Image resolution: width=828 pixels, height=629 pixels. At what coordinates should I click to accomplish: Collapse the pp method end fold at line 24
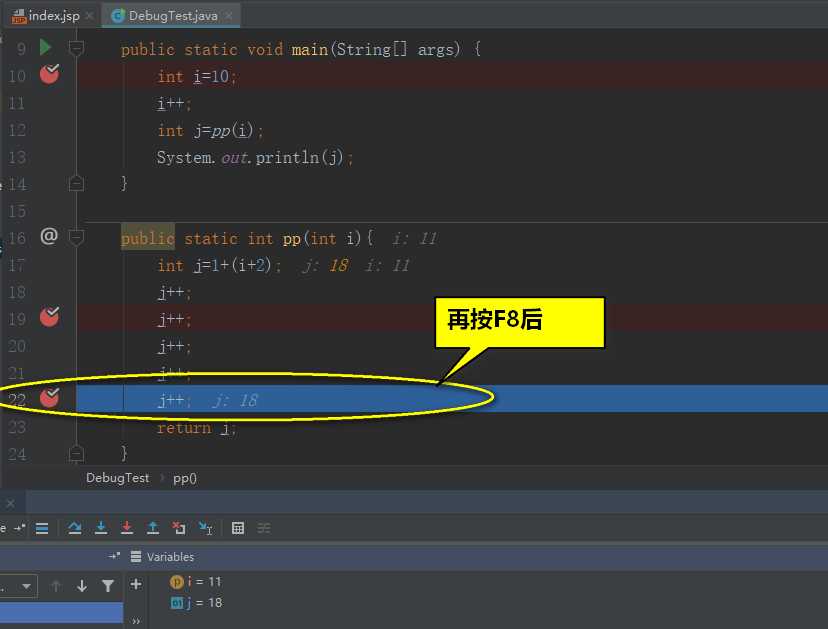[76, 453]
